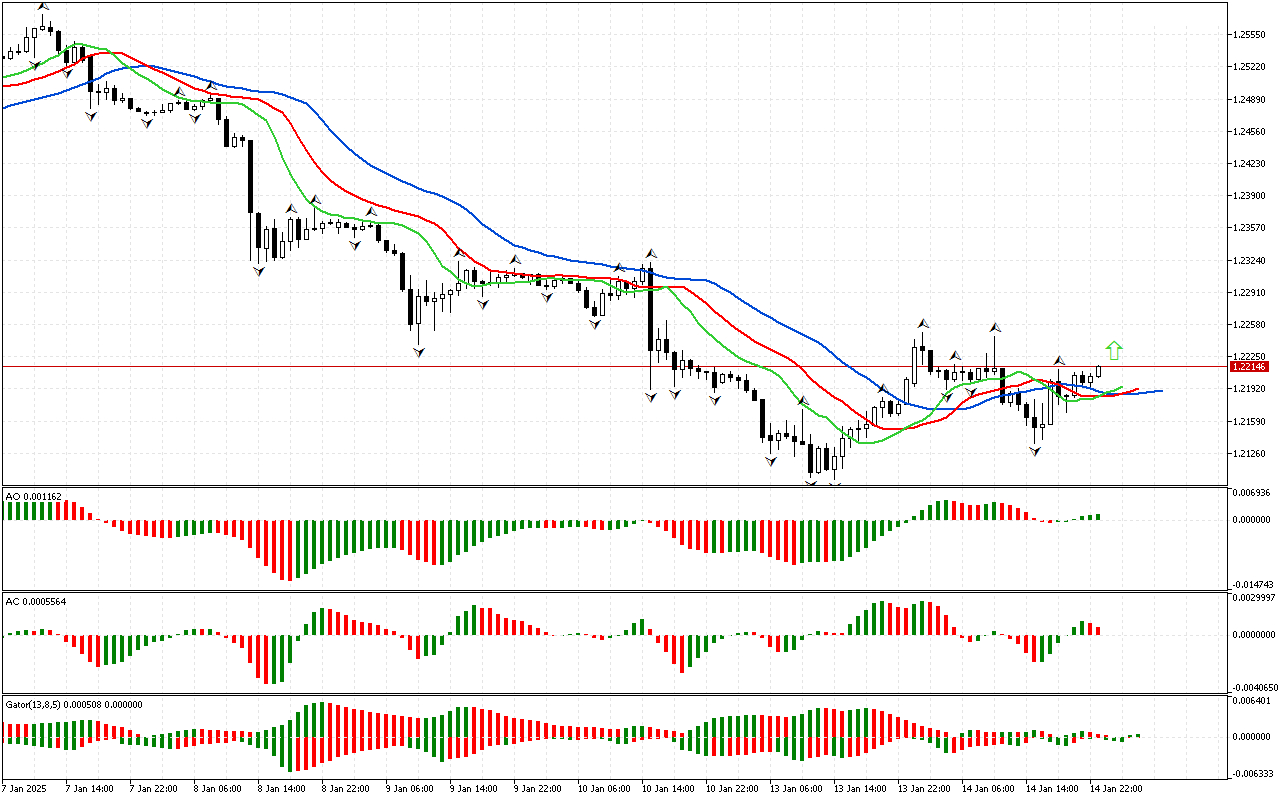
Task: Click the AO 0.001162 indicator label
Action: tap(33, 496)
